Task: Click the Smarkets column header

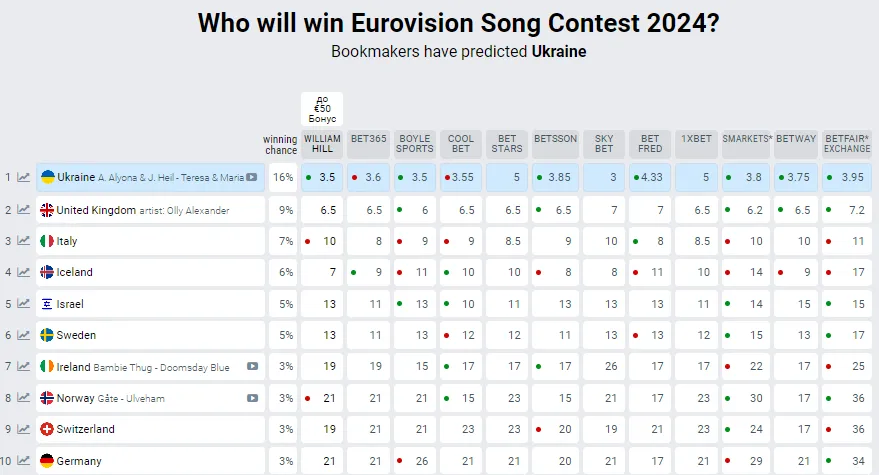Action: pyautogui.click(x=747, y=138)
